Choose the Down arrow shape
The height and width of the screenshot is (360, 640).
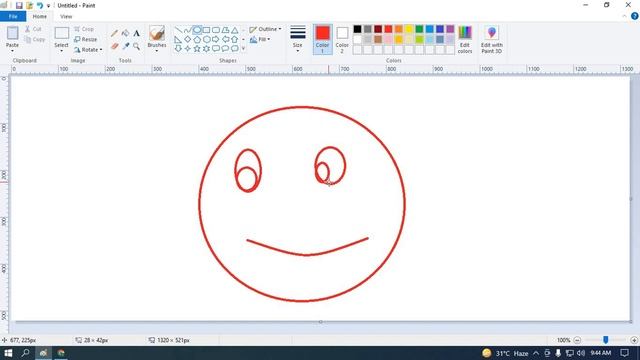pyautogui.click(x=178, y=49)
